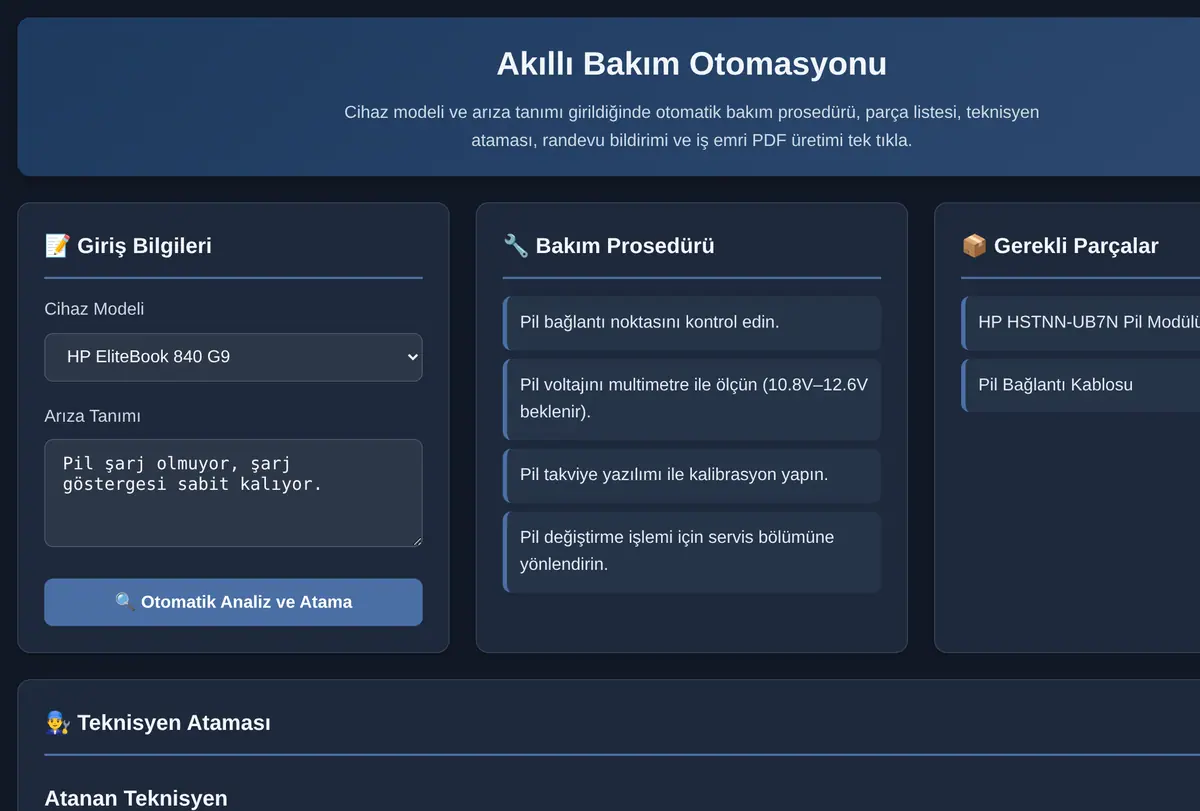
Task: Click the technician icon beside Teknisyen Ataması
Action: click(x=57, y=723)
